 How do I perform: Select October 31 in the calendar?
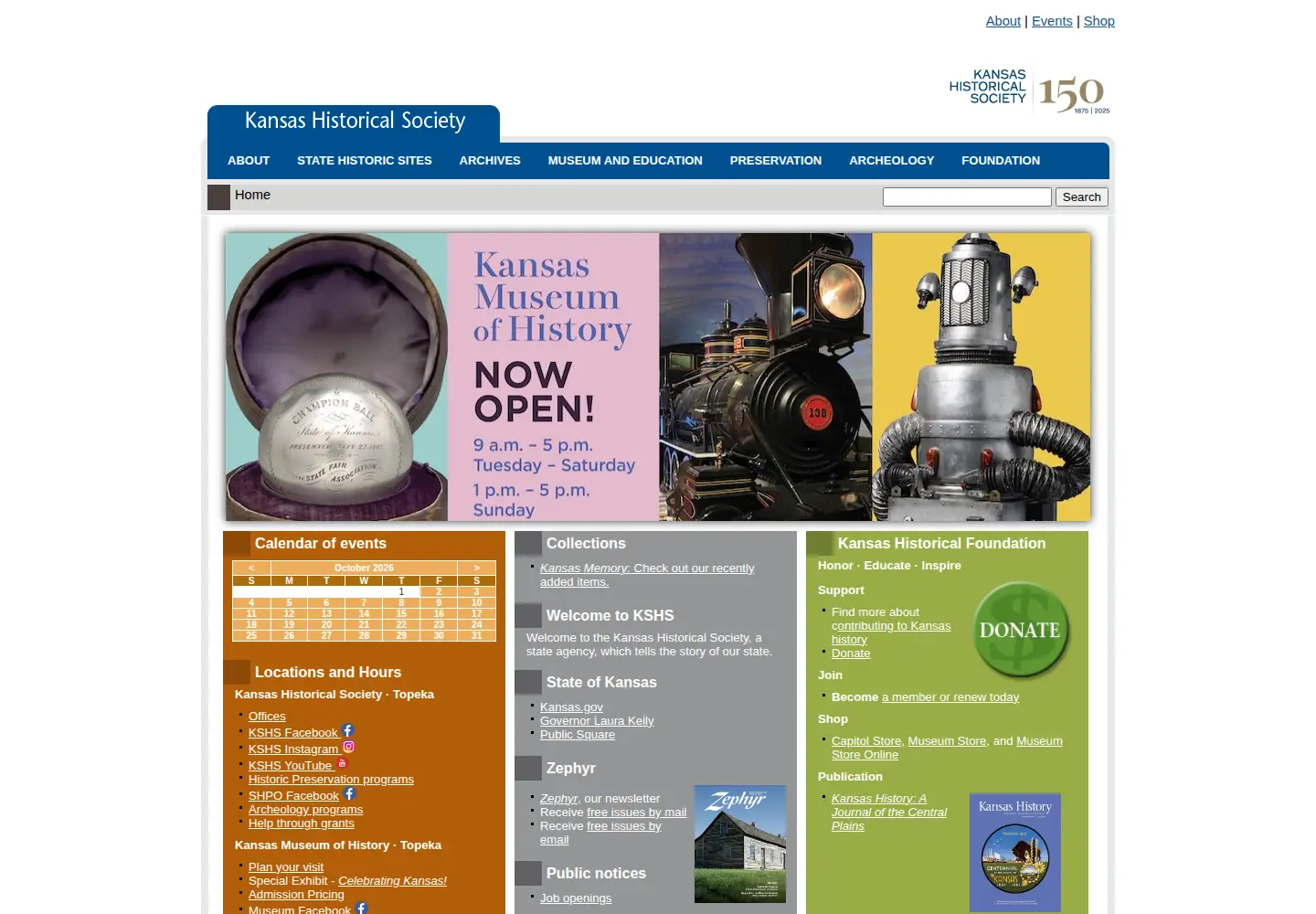coord(476,636)
